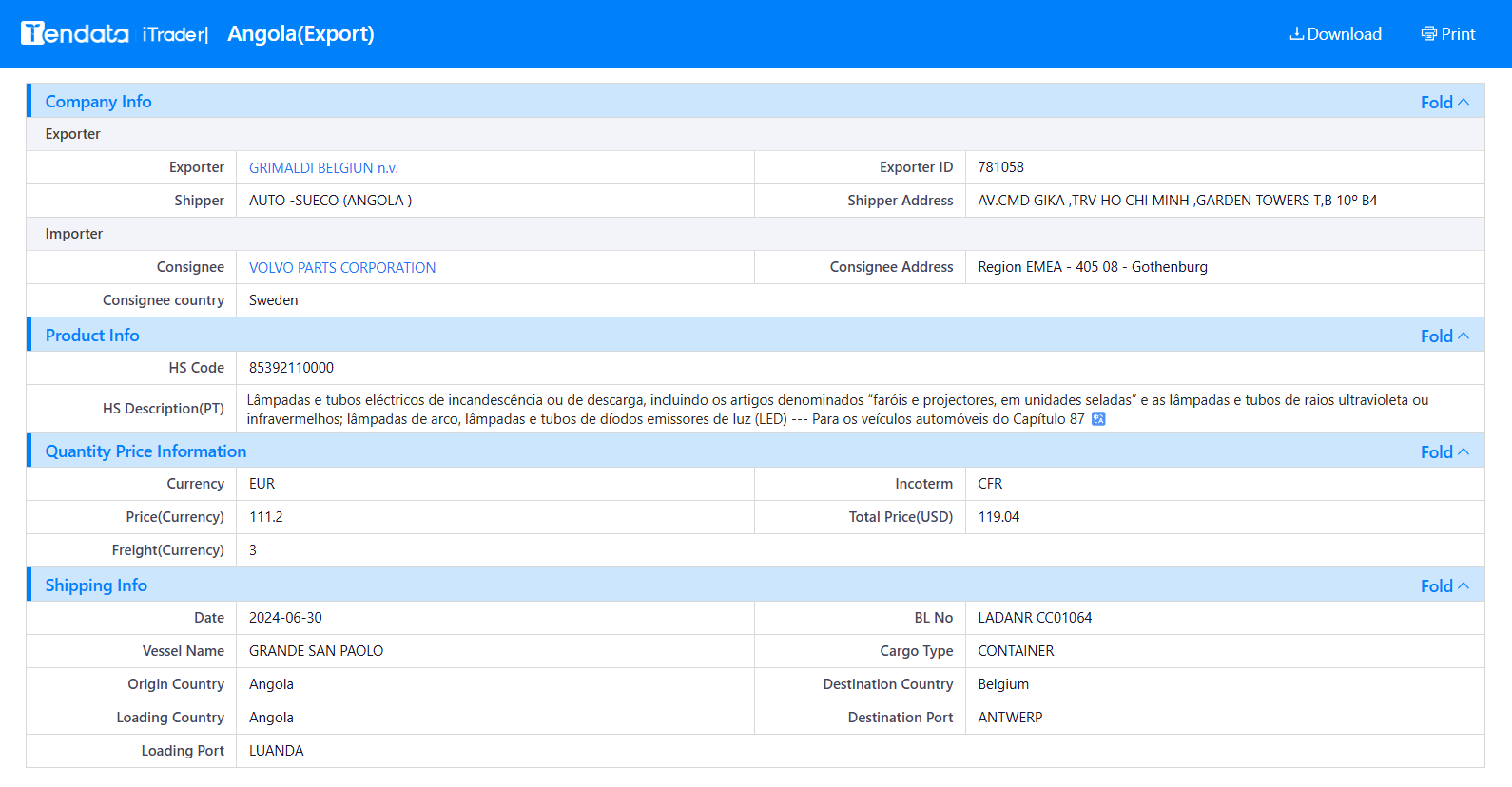The width and height of the screenshot is (1512, 787).
Task: Click Loading Country value Angola
Action: [x=271, y=718]
